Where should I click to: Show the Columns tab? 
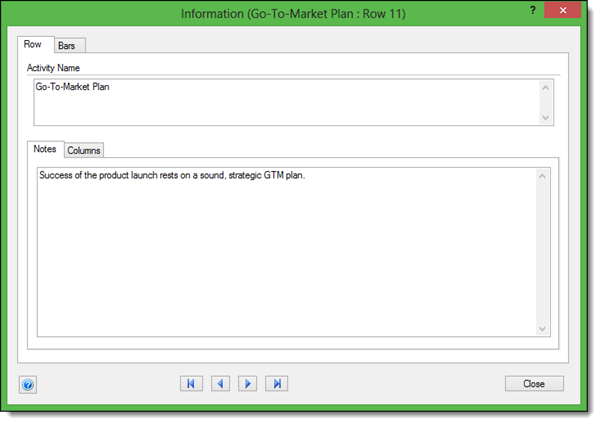pos(84,150)
